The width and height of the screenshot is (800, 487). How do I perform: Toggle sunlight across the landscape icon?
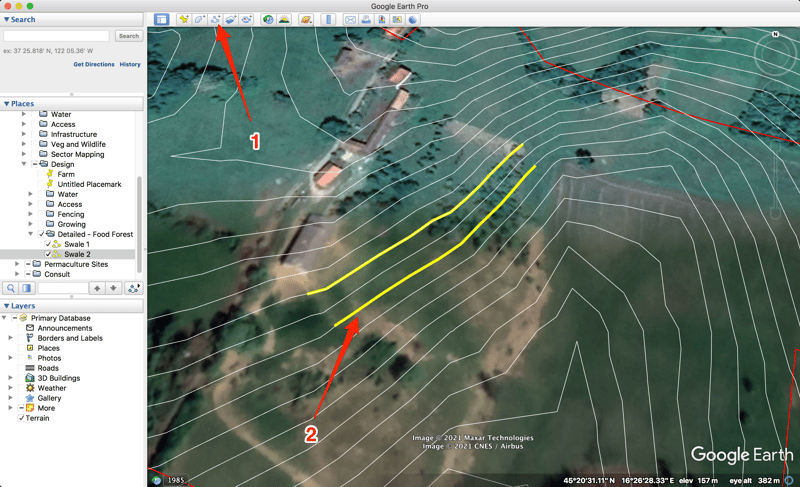coord(284,19)
